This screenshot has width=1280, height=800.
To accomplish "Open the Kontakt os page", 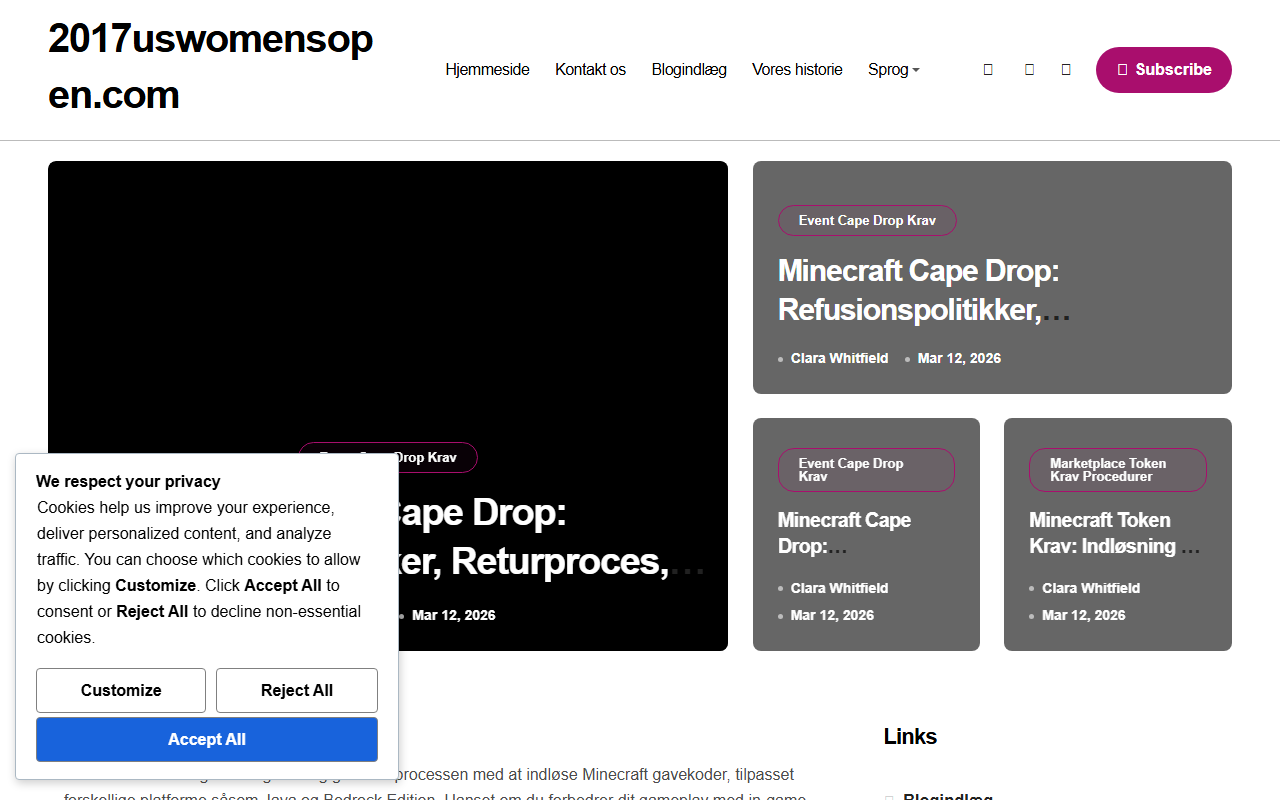I will pyautogui.click(x=590, y=70).
